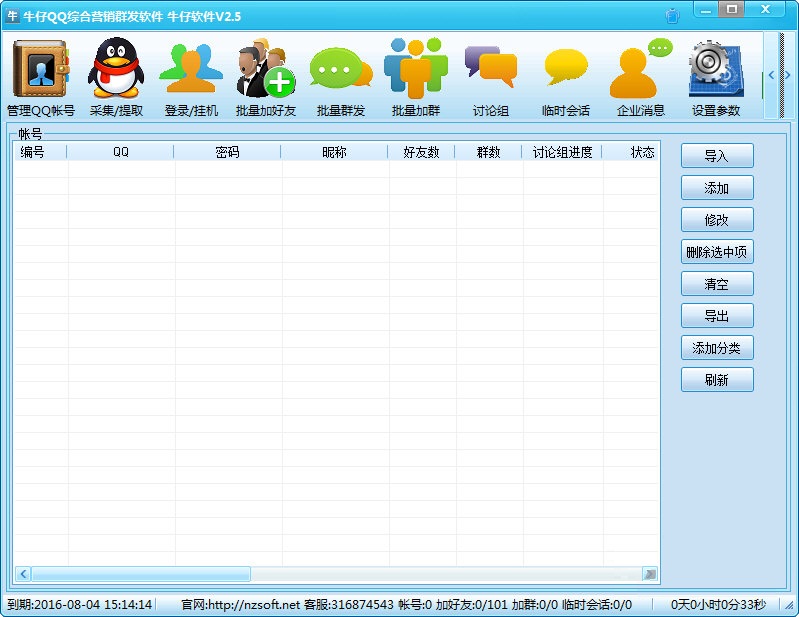Viewport: 799px width, 617px height.
Task: Click the 到期:2016-08-04 status text
Action: point(79,605)
